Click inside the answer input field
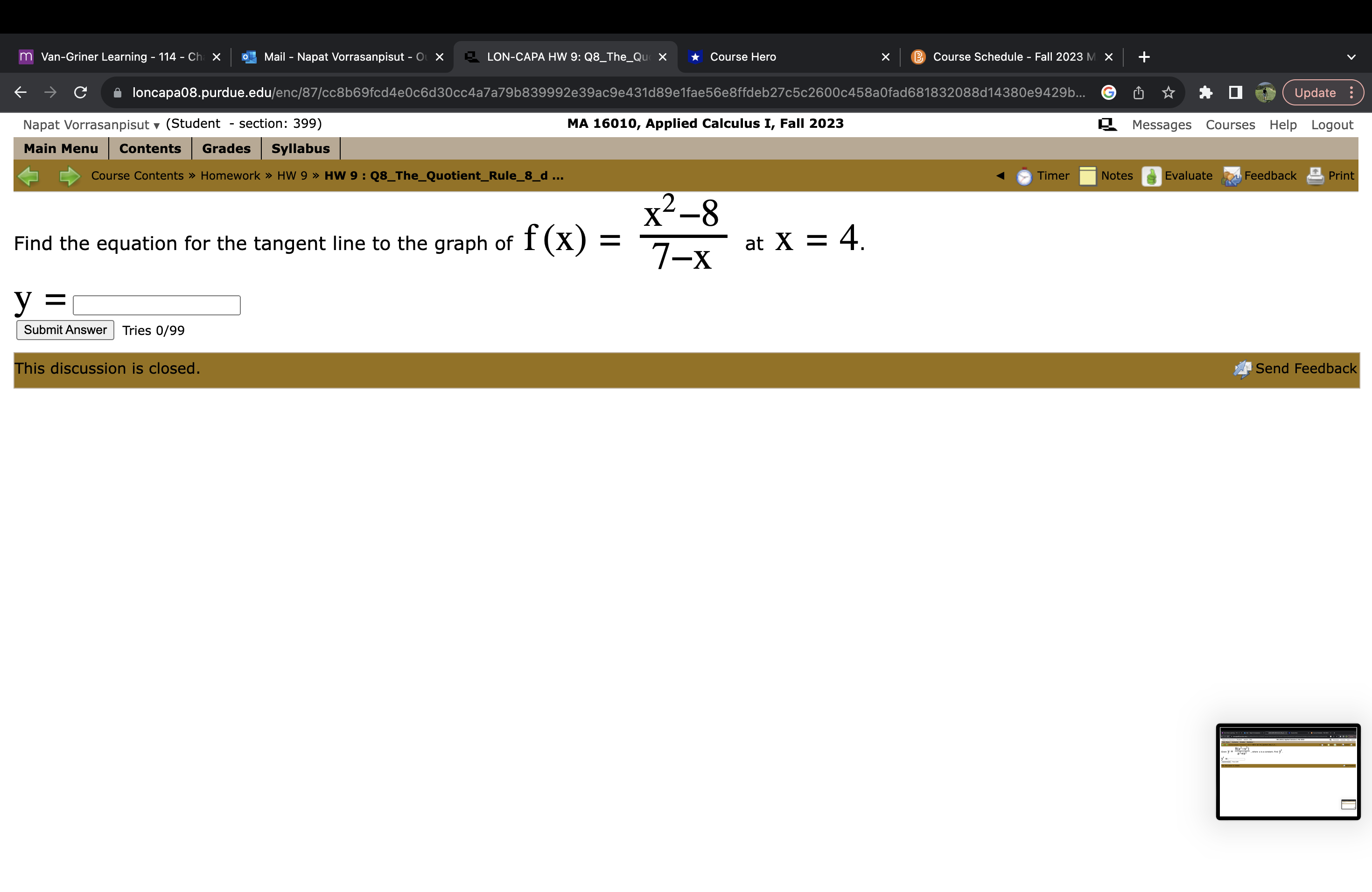 (156, 304)
